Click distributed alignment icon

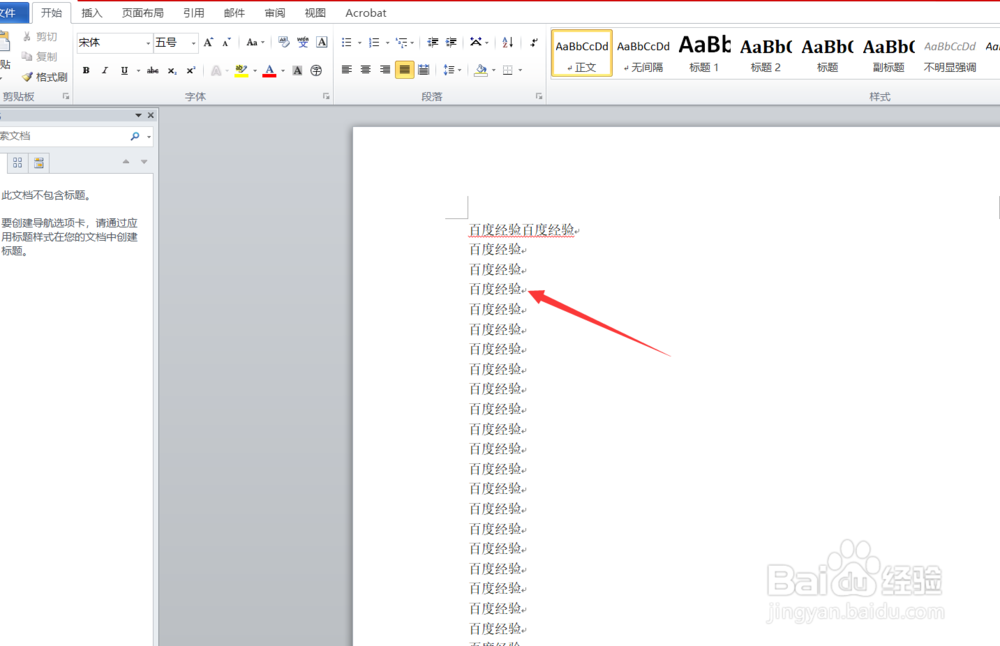point(423,70)
